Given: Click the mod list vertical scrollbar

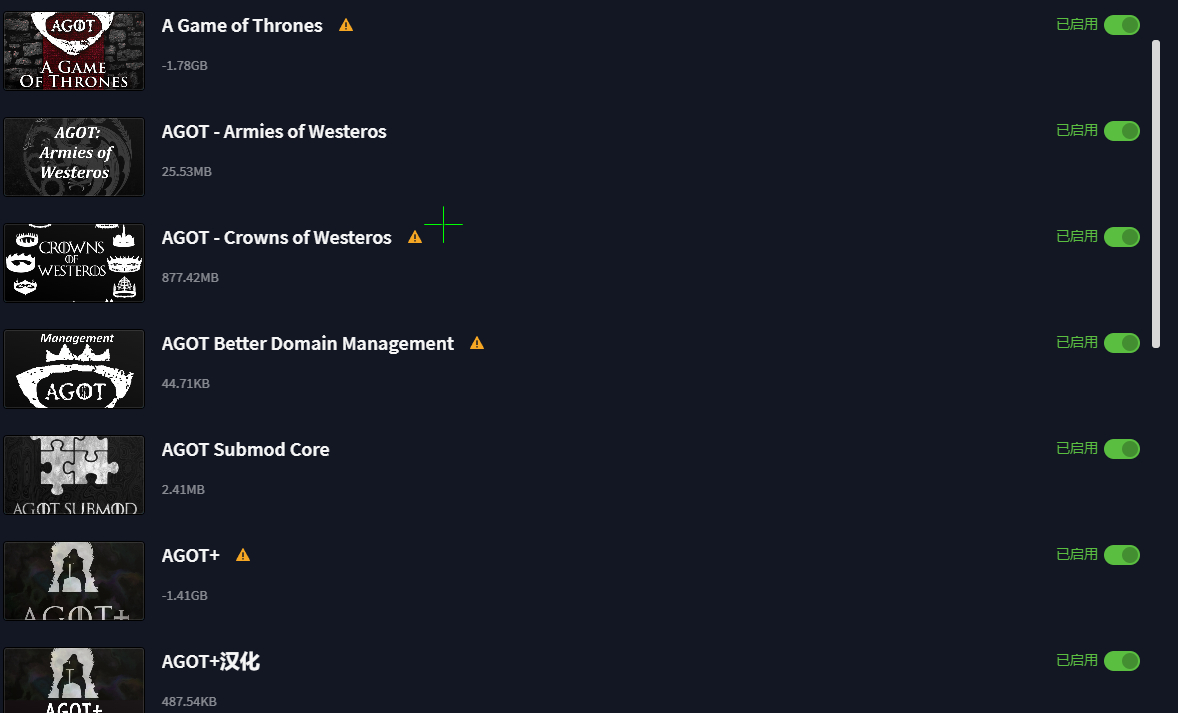Looking at the screenshot, I should 1156,194.
